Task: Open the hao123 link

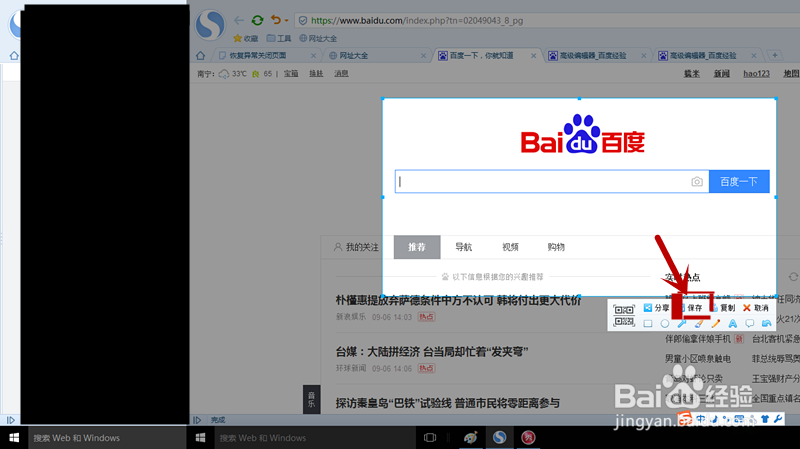Action: pos(756,73)
